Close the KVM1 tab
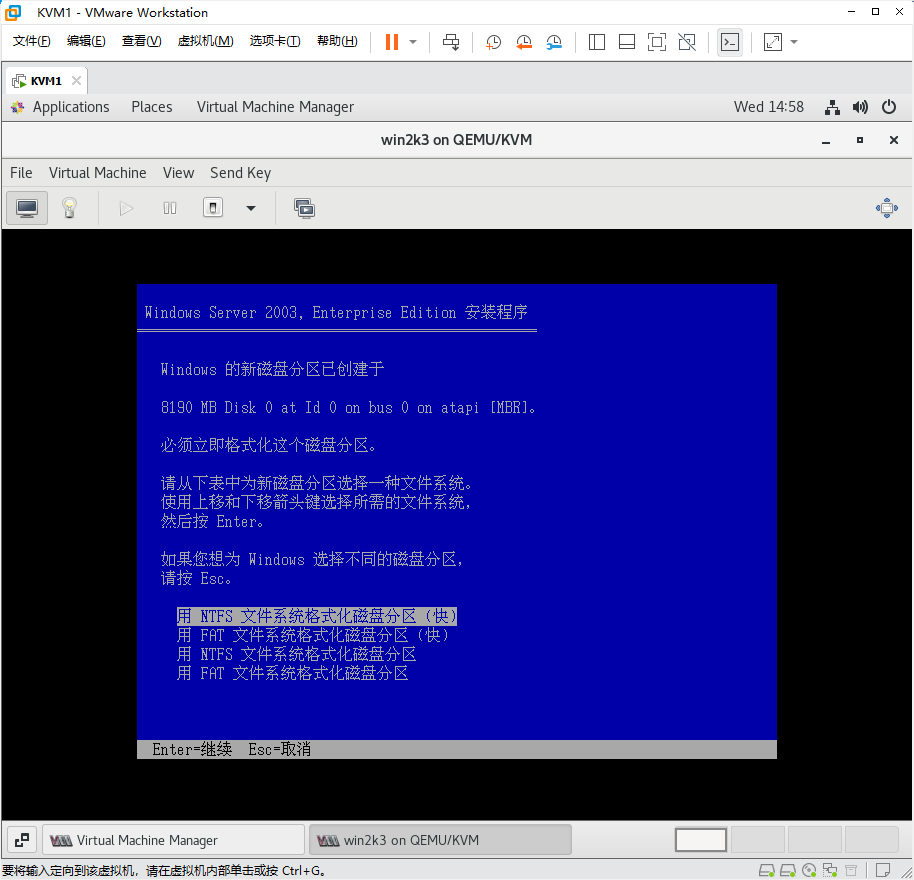This screenshot has width=914, height=880. coord(76,80)
